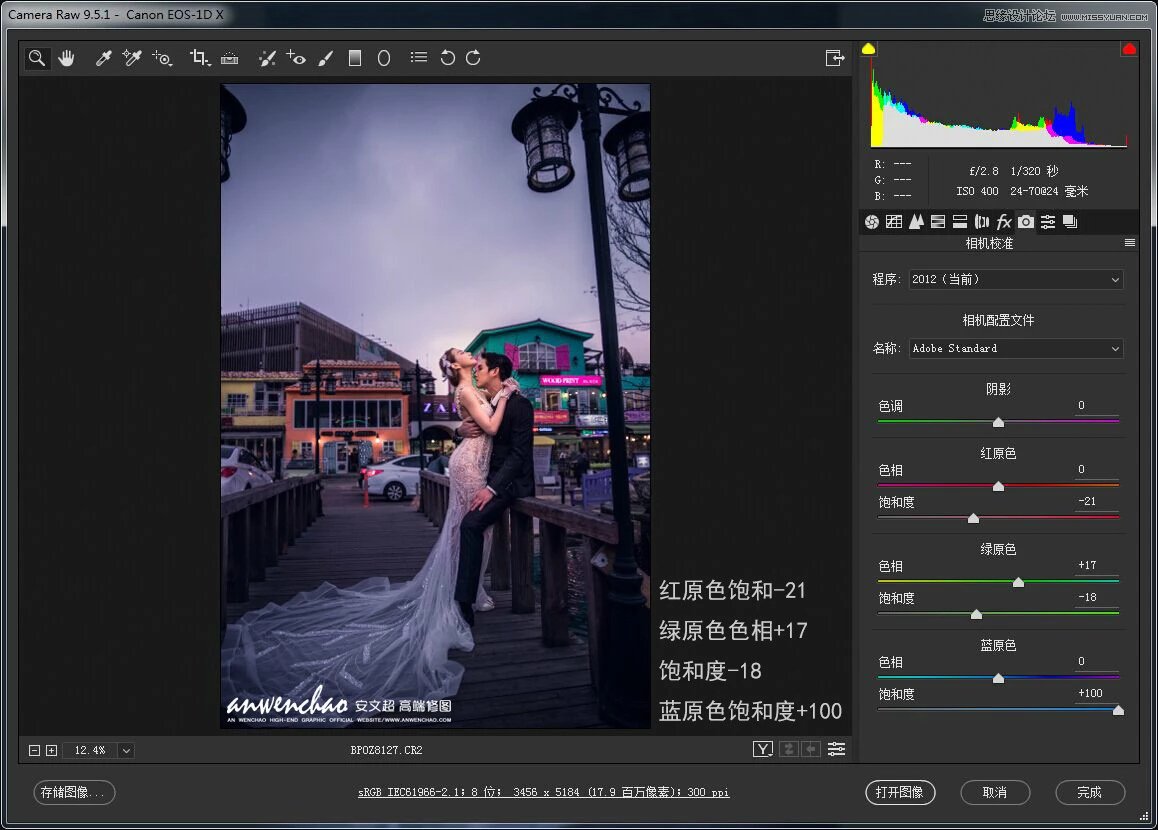Open the zoom level dropdown arrow
The width and height of the screenshot is (1158, 830).
coord(126,750)
